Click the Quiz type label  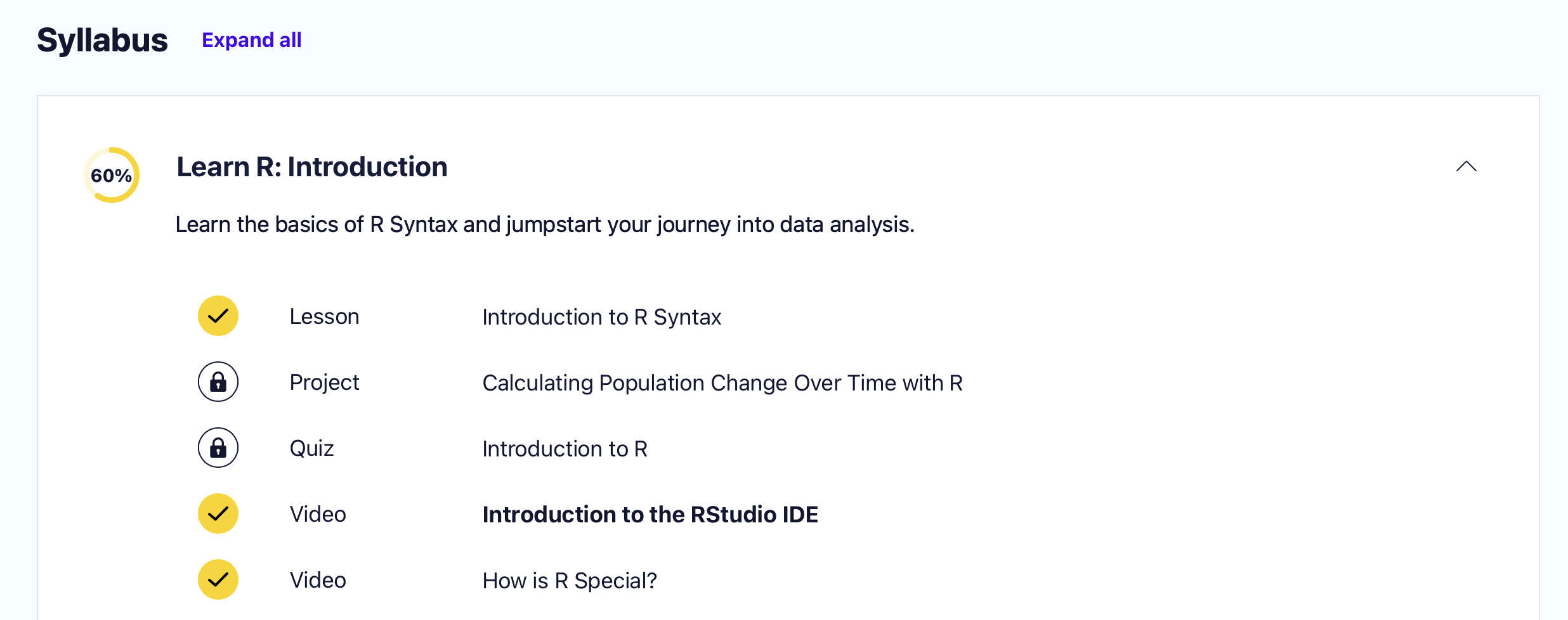(311, 448)
